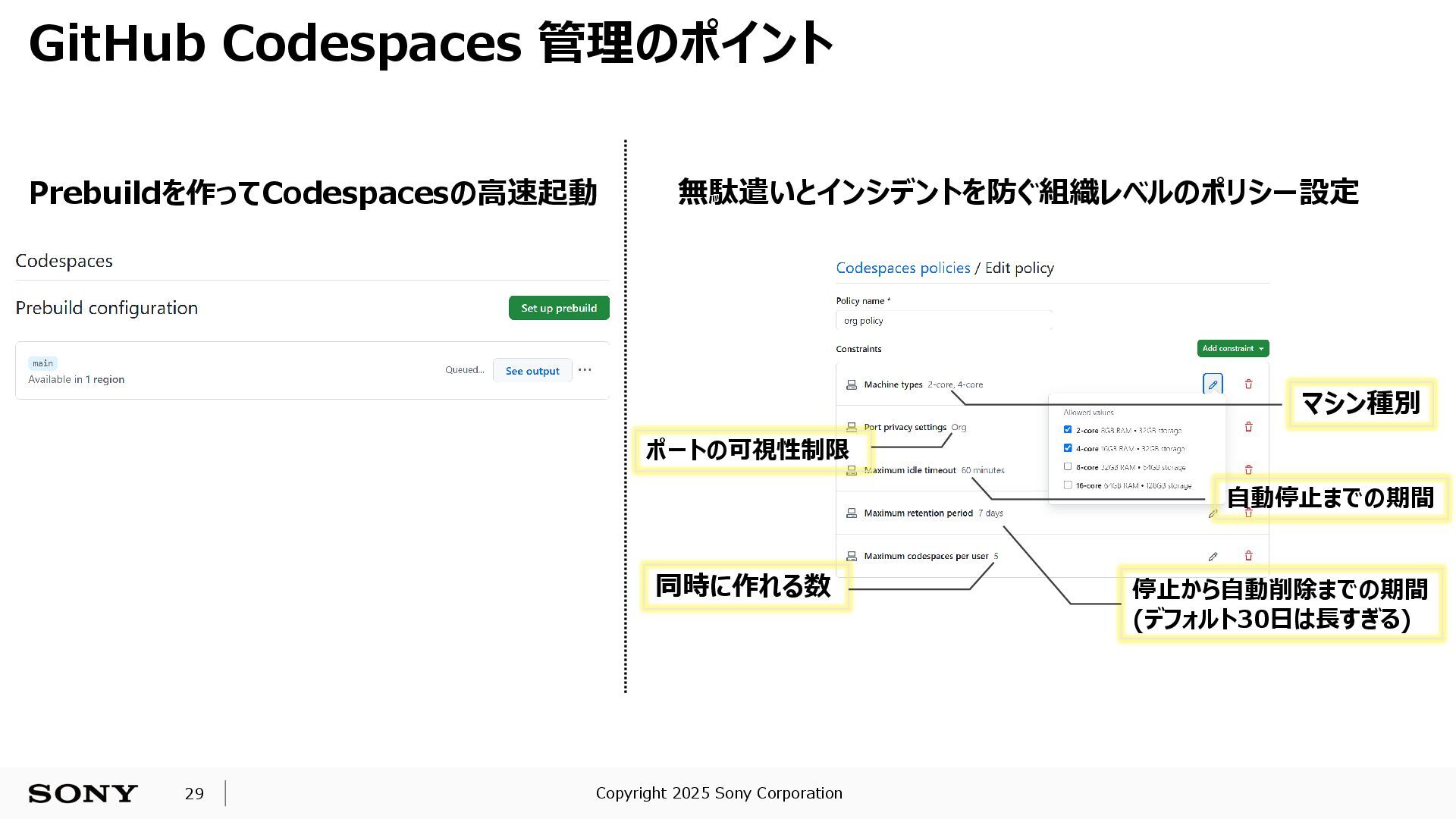
Task: Click the 'Maximum retention period' label
Action: [918, 513]
